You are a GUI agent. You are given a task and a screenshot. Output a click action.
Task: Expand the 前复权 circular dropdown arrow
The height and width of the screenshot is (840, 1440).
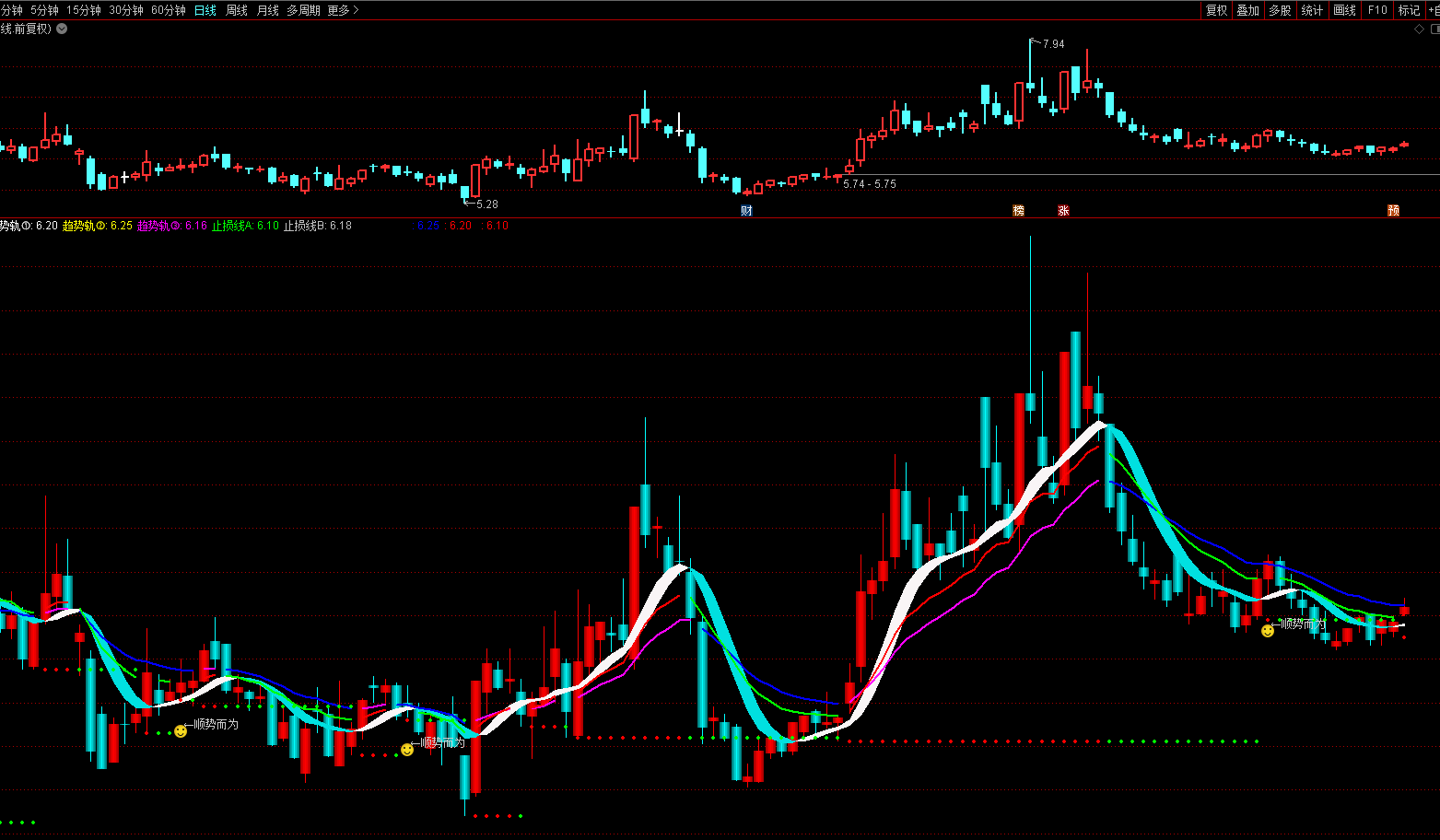click(x=62, y=29)
